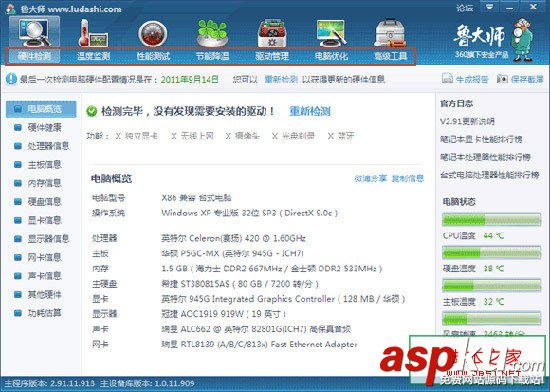Click the CPU温度 44℃ progress bar

pyautogui.click(x=491, y=220)
